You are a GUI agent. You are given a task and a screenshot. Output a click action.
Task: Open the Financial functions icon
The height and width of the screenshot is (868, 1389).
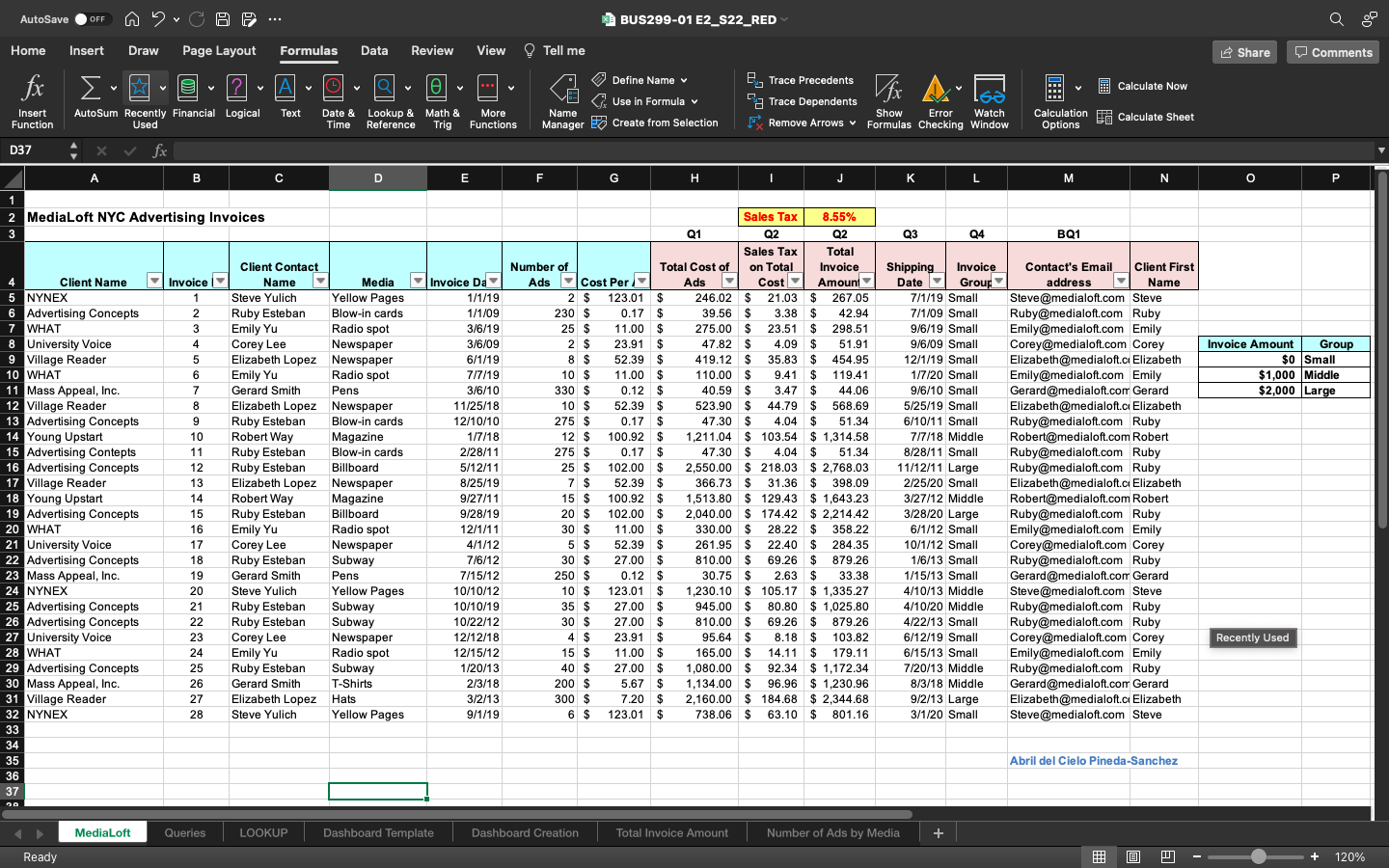click(188, 89)
